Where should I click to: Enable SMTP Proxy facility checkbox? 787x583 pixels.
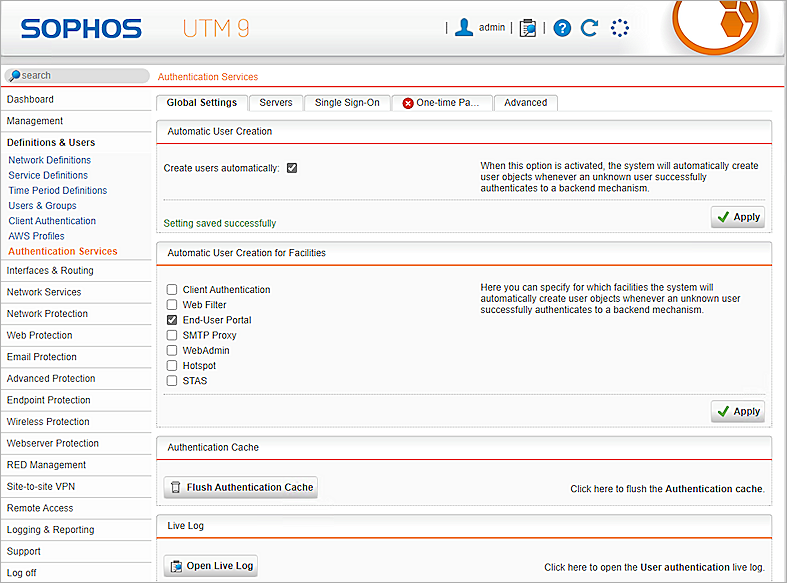point(172,335)
